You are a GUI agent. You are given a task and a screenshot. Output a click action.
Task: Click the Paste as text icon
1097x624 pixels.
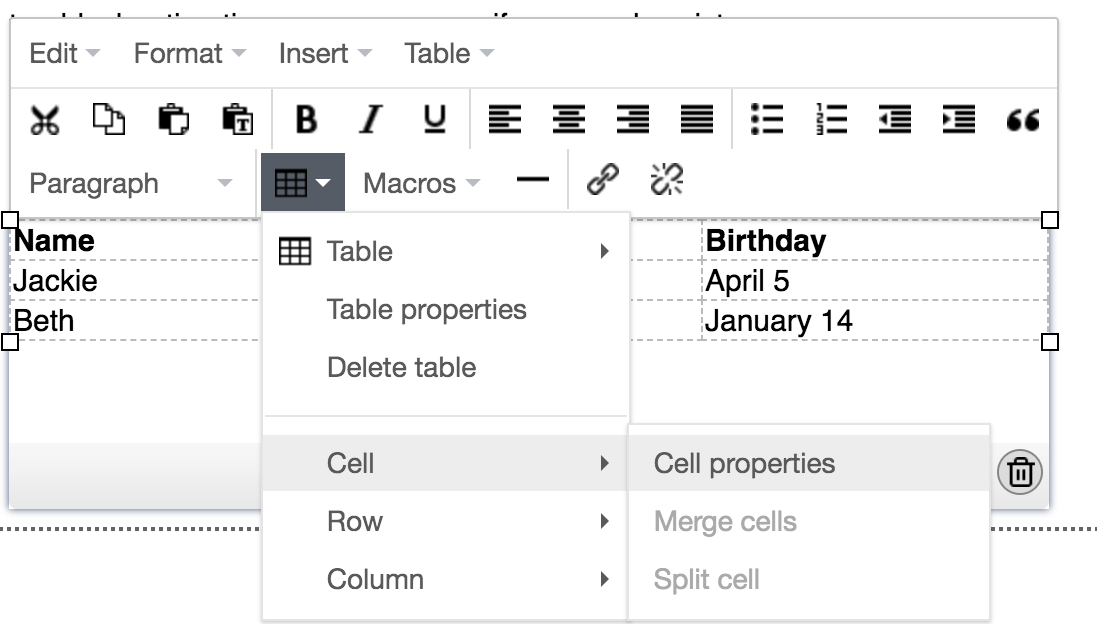click(x=238, y=119)
